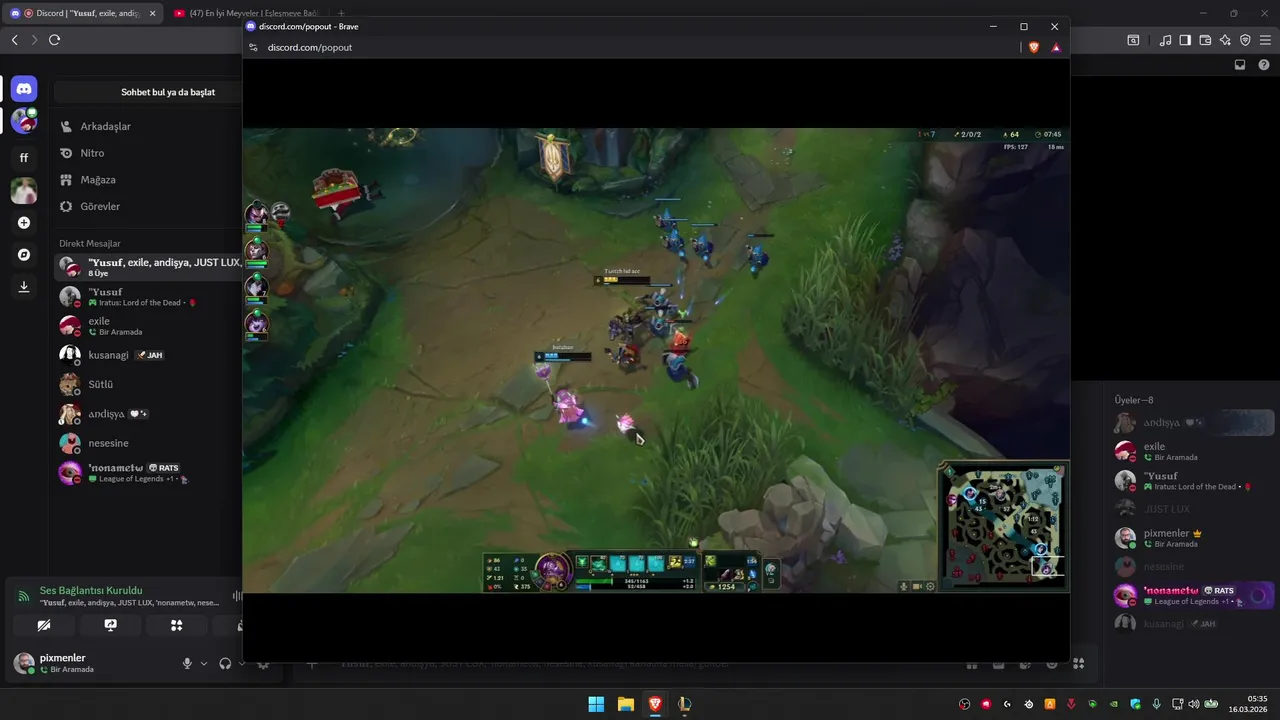Turn on camera in voice panel

point(44,625)
